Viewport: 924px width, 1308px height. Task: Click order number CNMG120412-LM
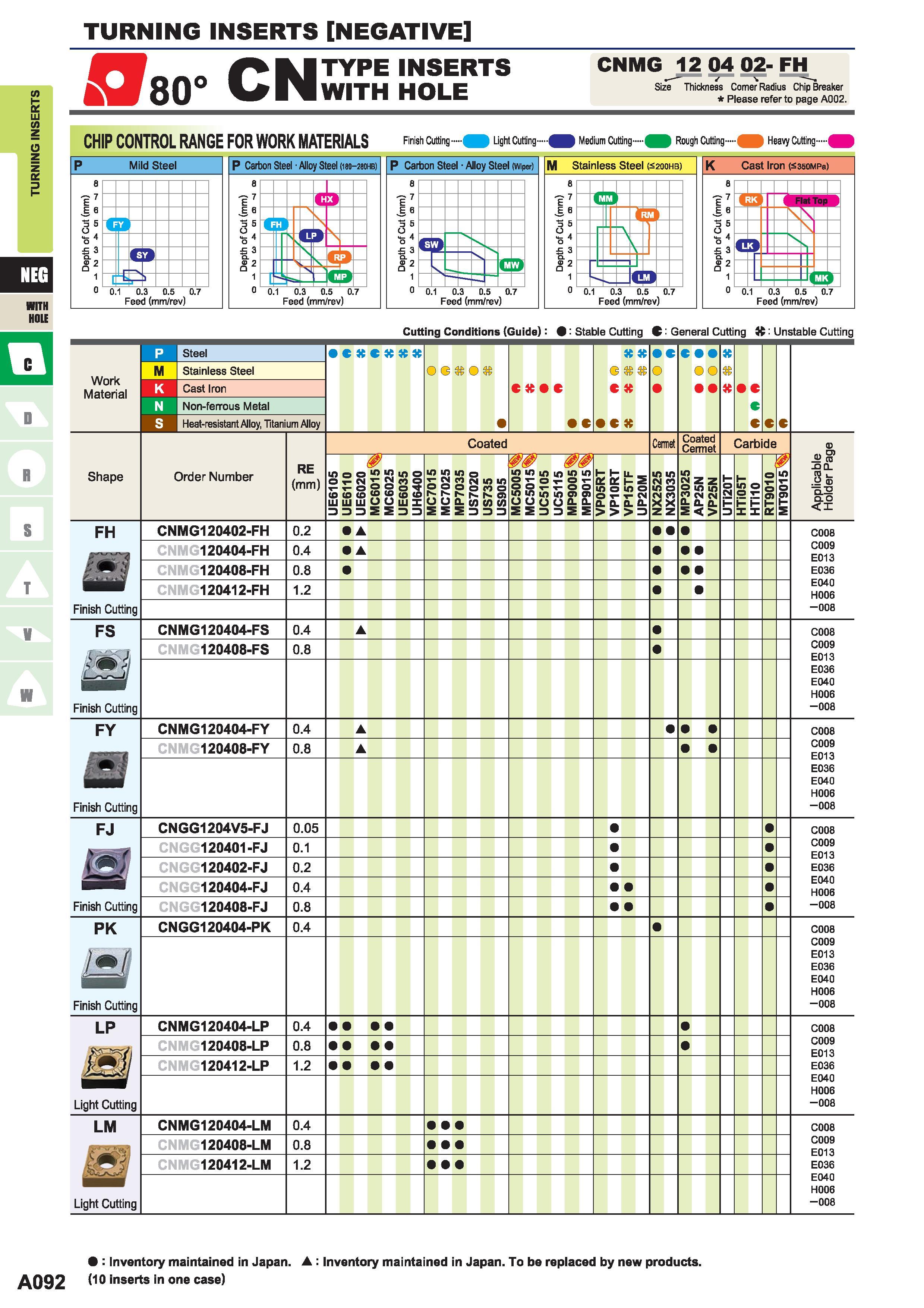tap(214, 1165)
